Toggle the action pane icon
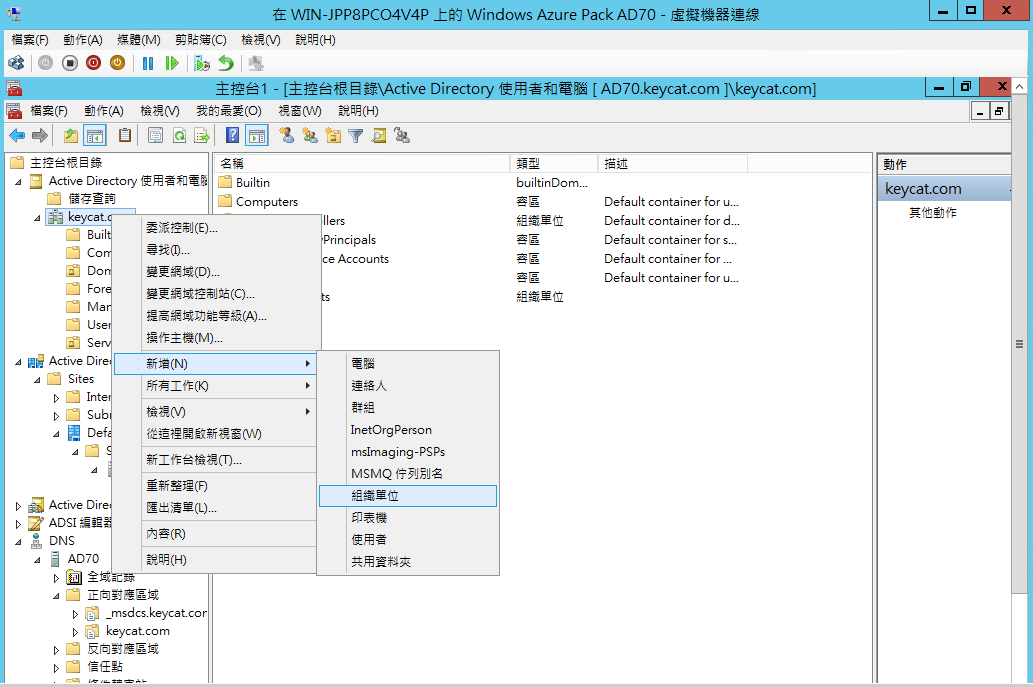The height and width of the screenshot is (687, 1033). point(257,136)
